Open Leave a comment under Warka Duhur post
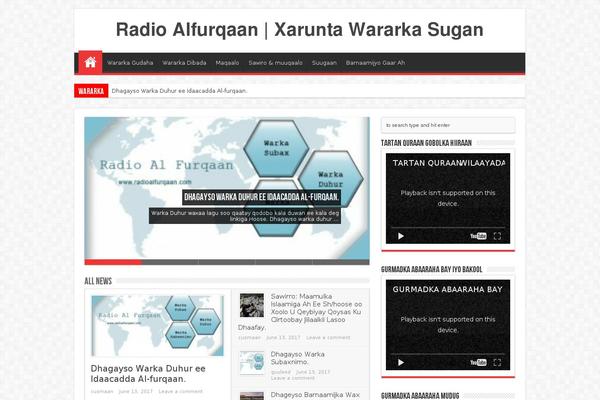The image size is (600, 400). pos(181,391)
